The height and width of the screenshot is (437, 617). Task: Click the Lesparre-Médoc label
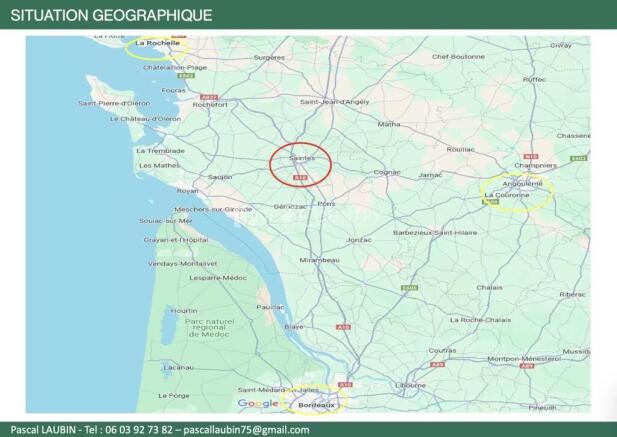[218, 278]
